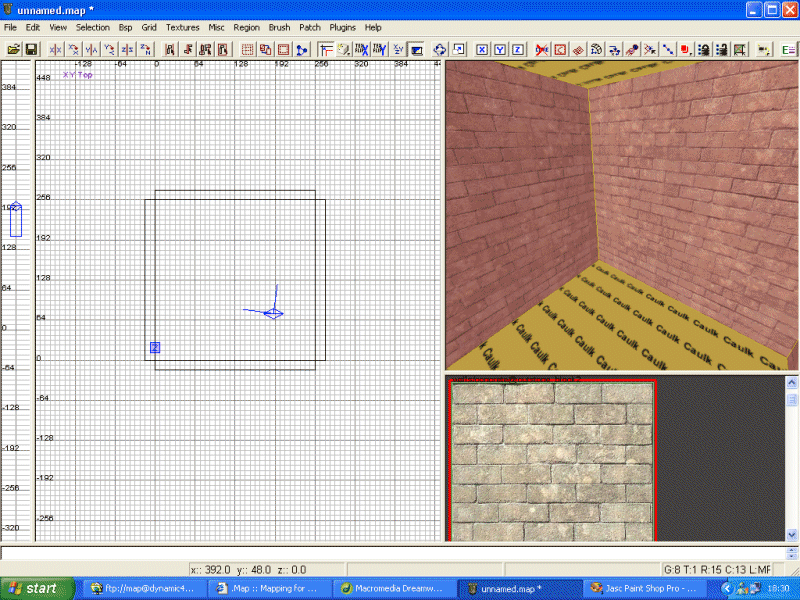Click the yellow arrows toolbar icon

764,49
